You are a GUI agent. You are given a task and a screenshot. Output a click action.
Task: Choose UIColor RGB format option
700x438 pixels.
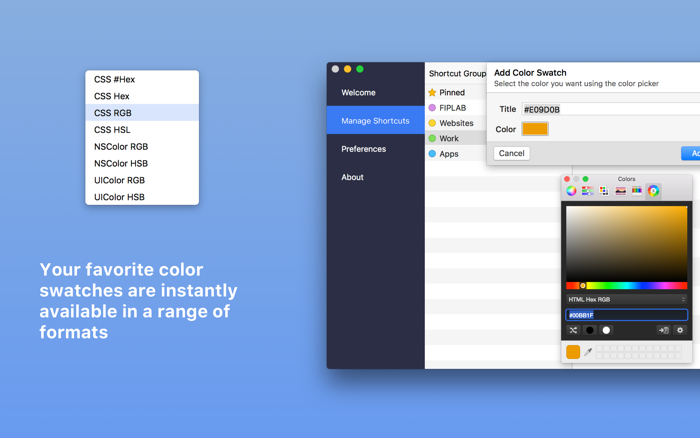pyautogui.click(x=142, y=180)
